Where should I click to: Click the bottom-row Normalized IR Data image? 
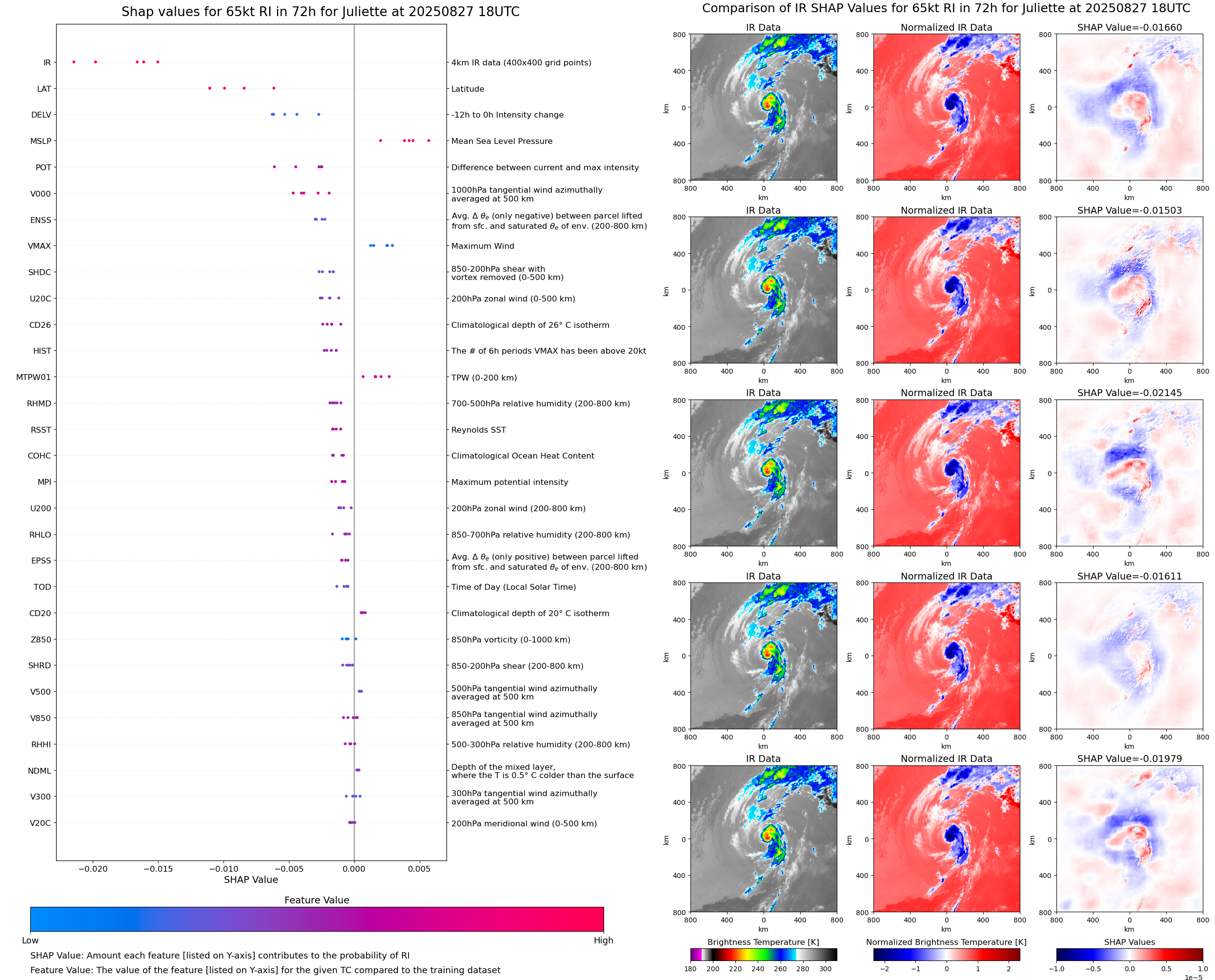click(946, 839)
